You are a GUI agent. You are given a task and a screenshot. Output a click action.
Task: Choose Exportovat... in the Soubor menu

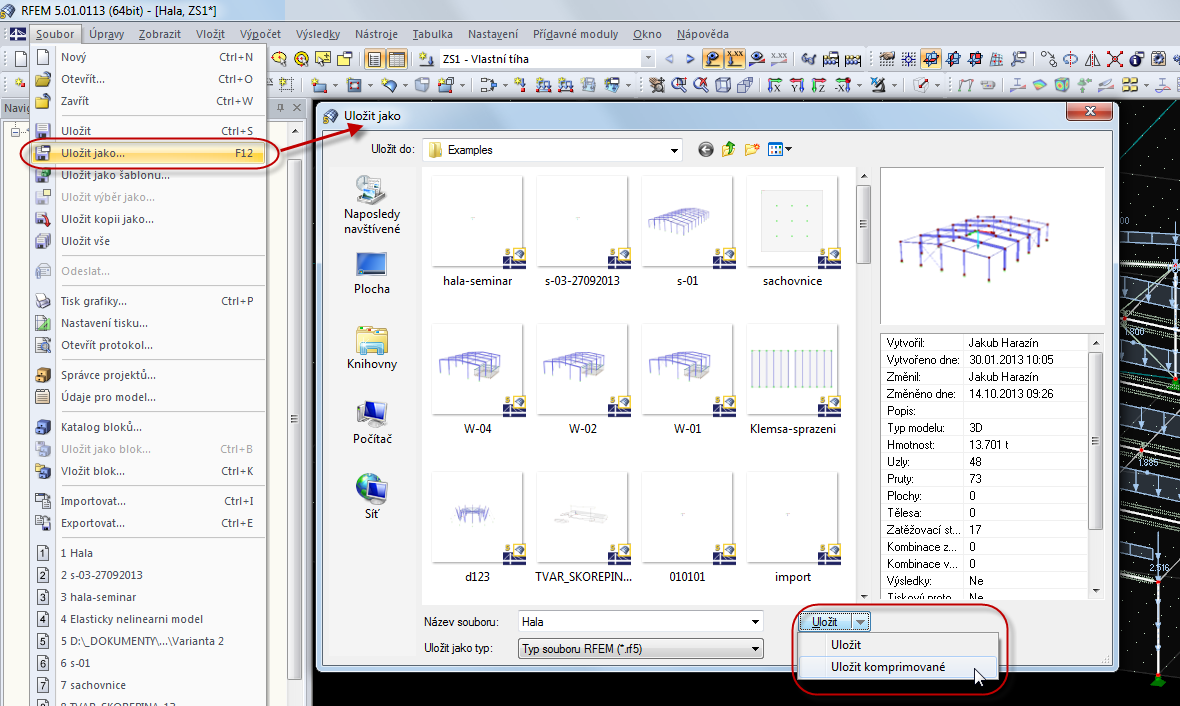[x=148, y=523]
